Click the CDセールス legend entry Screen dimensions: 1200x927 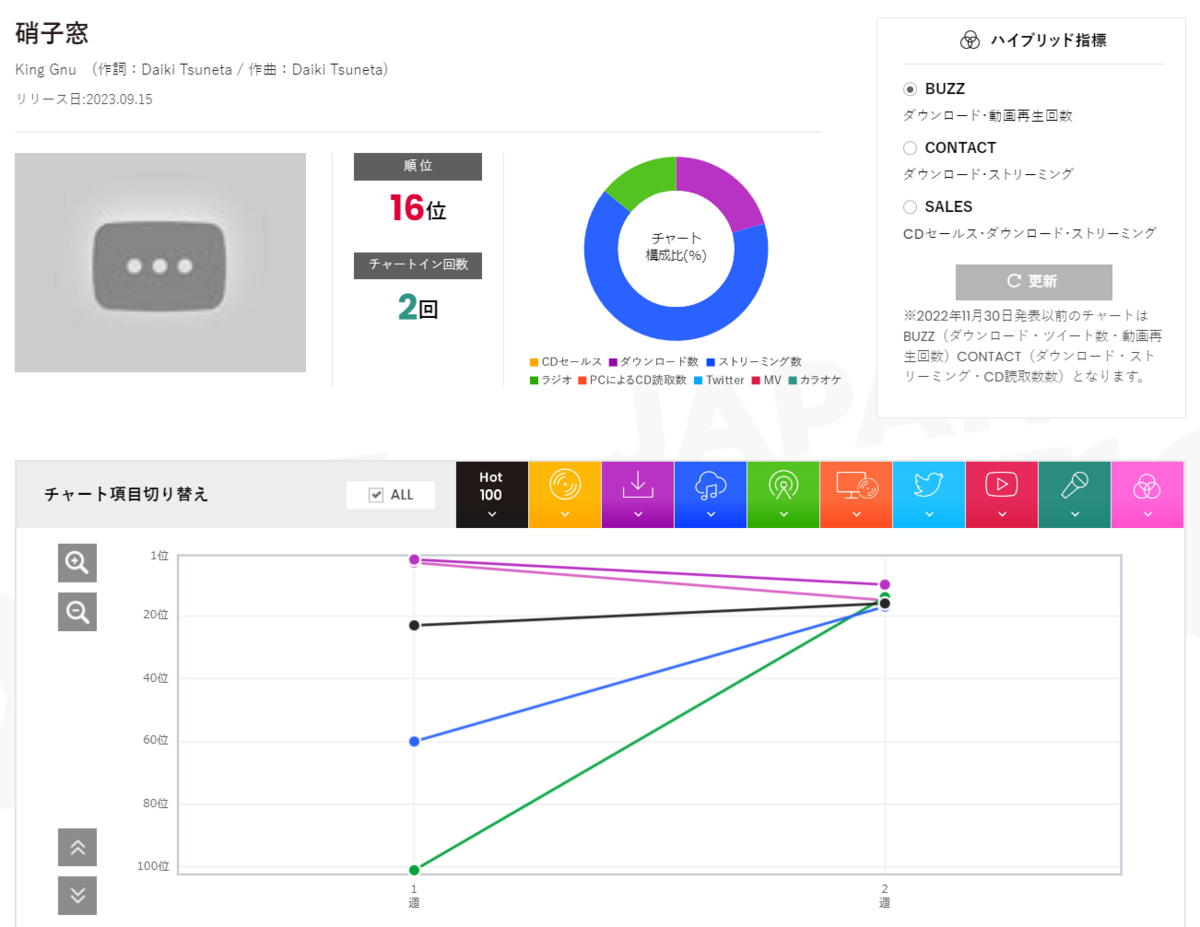coord(566,362)
